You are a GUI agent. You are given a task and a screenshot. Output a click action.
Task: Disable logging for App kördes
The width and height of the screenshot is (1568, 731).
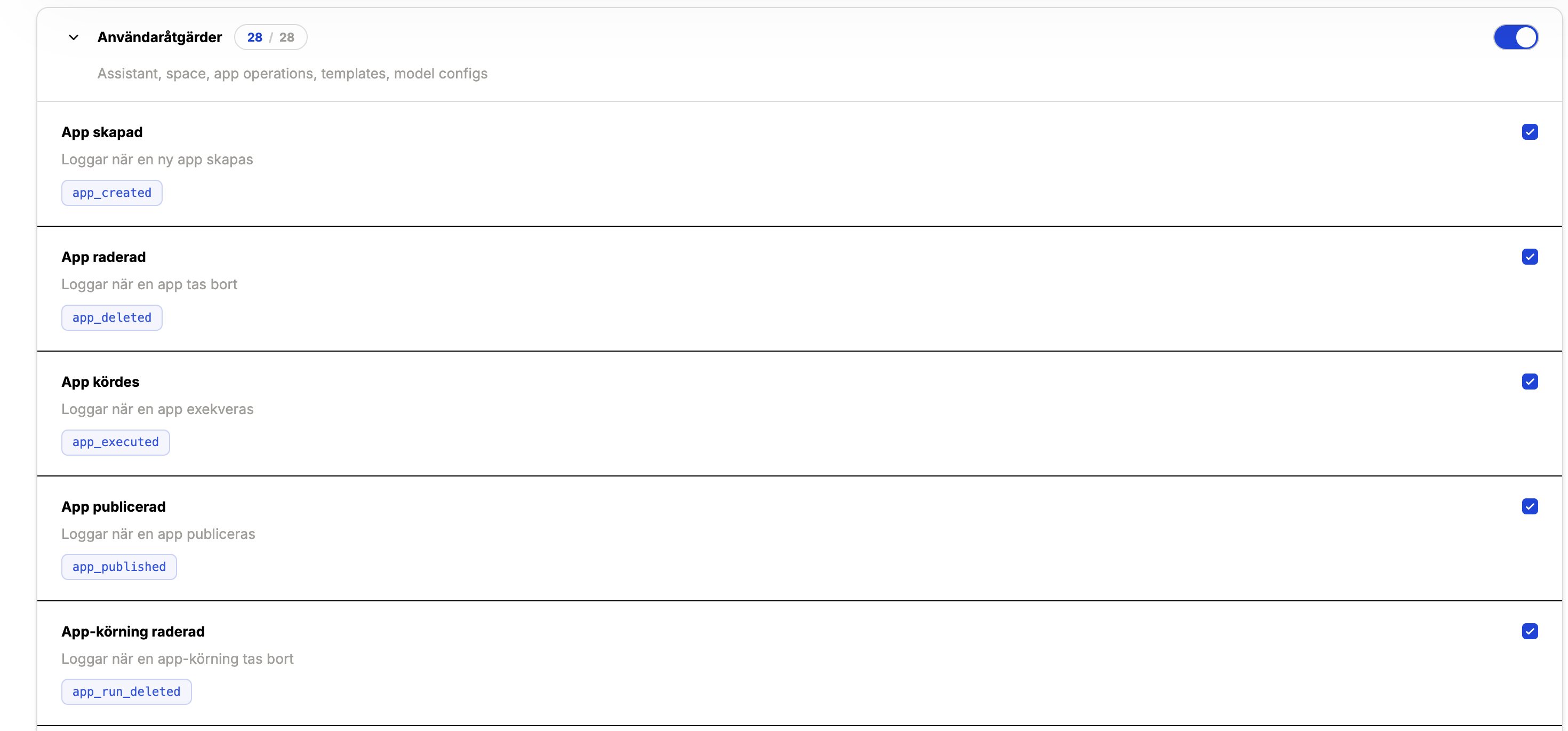coord(1529,382)
